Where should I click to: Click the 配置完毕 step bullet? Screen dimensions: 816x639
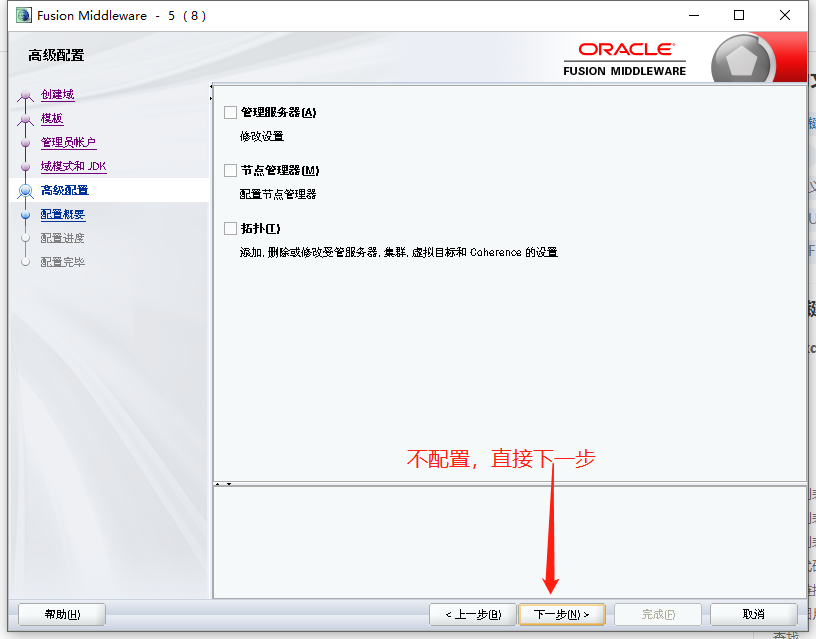click(x=26, y=262)
